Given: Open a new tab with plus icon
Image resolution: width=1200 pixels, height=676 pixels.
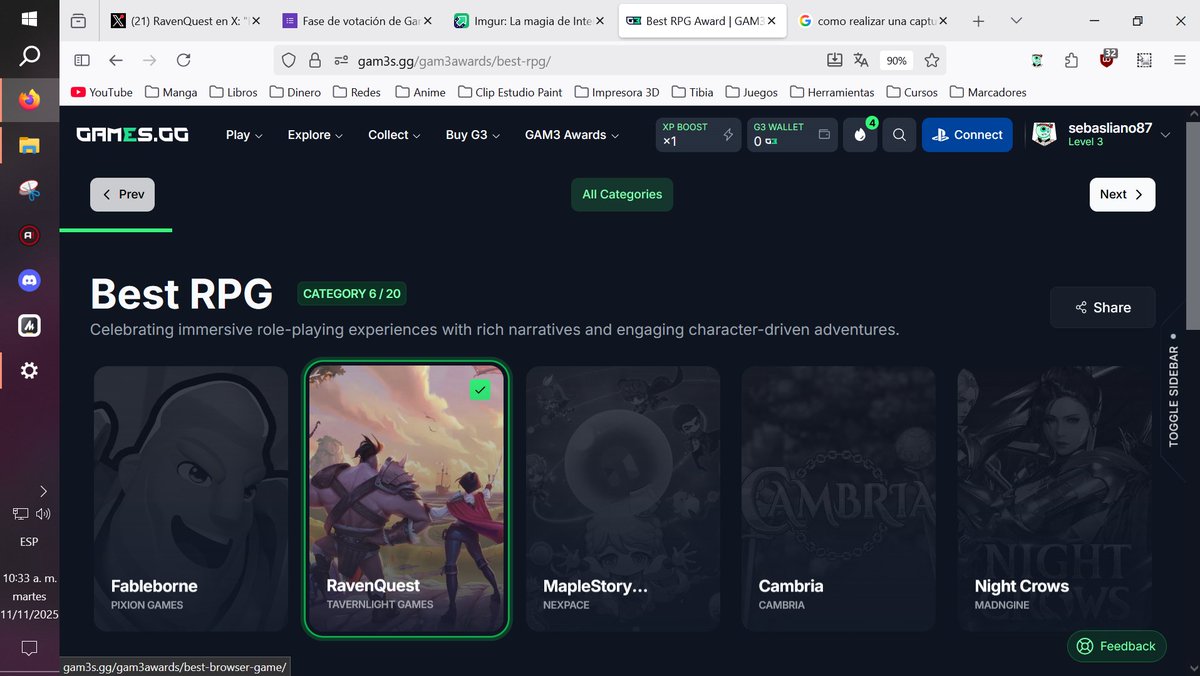Looking at the screenshot, I should (979, 21).
